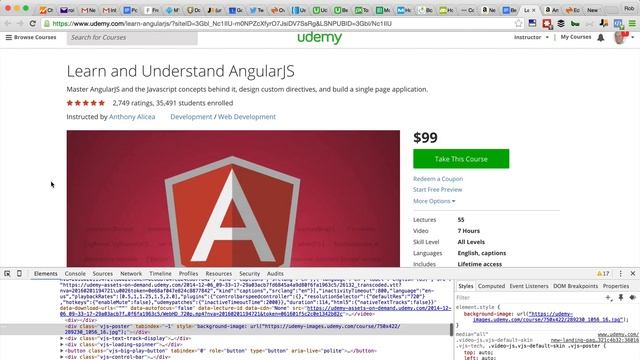Click the Styles Filter input
The height and width of the screenshot is (360, 640).
click(x=529, y=298)
